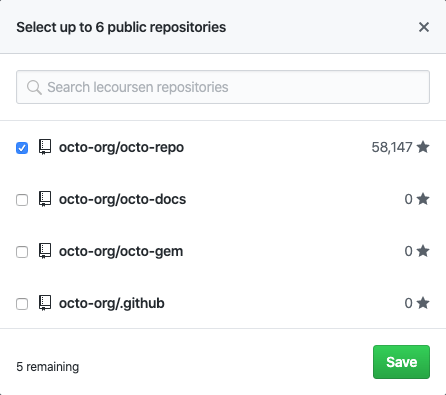Enable the octo-org/.github checkbox

click(x=22, y=304)
